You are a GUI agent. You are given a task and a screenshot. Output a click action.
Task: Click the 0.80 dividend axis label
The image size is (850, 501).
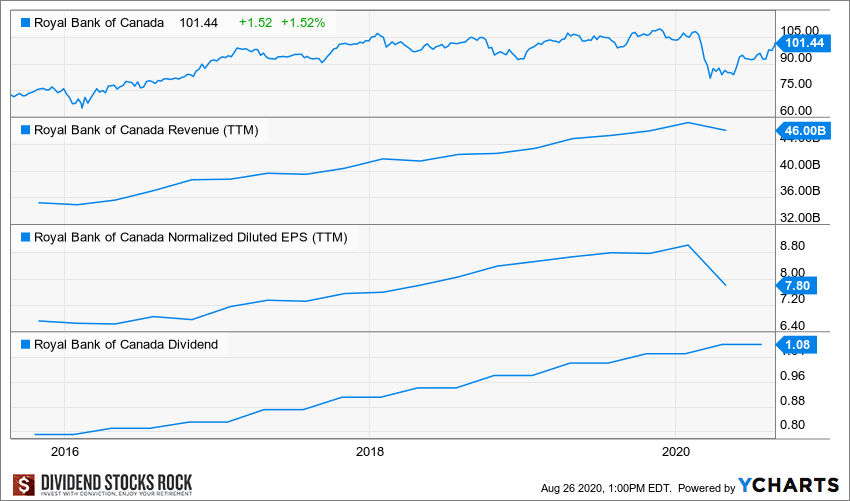[793, 425]
